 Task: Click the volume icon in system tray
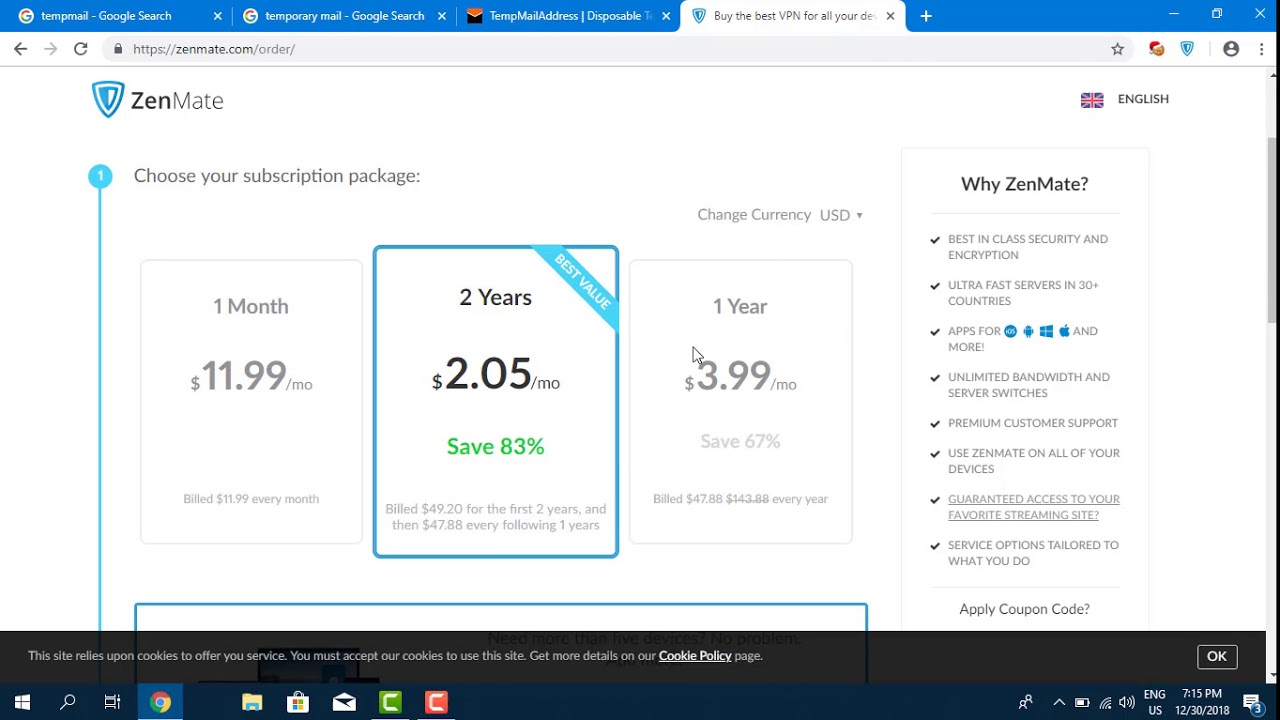(x=1127, y=702)
